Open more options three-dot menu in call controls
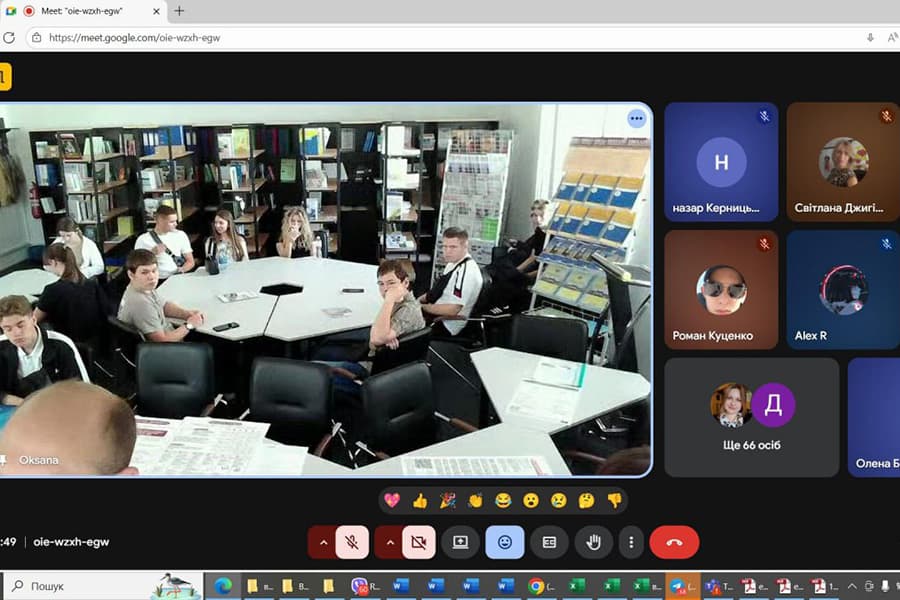This screenshot has height=600, width=900. 631,542
